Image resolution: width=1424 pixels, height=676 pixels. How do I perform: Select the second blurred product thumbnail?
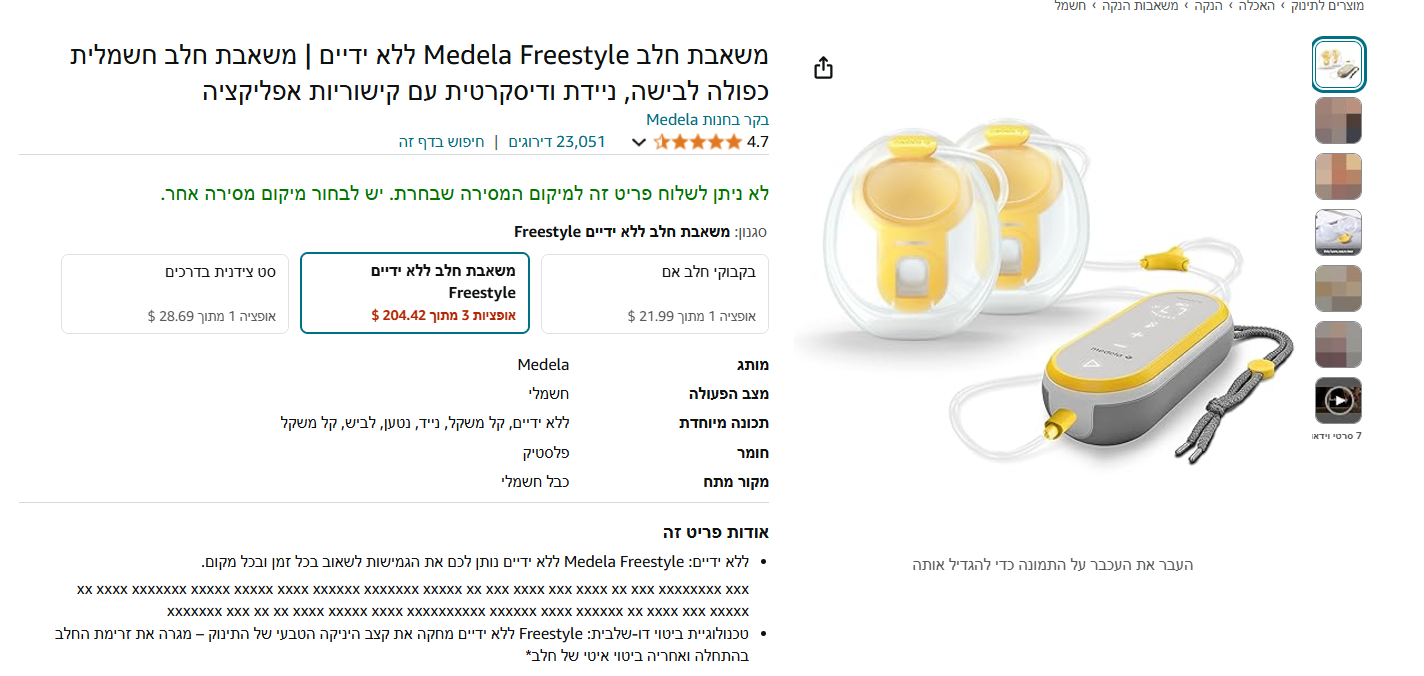pos(1338,121)
